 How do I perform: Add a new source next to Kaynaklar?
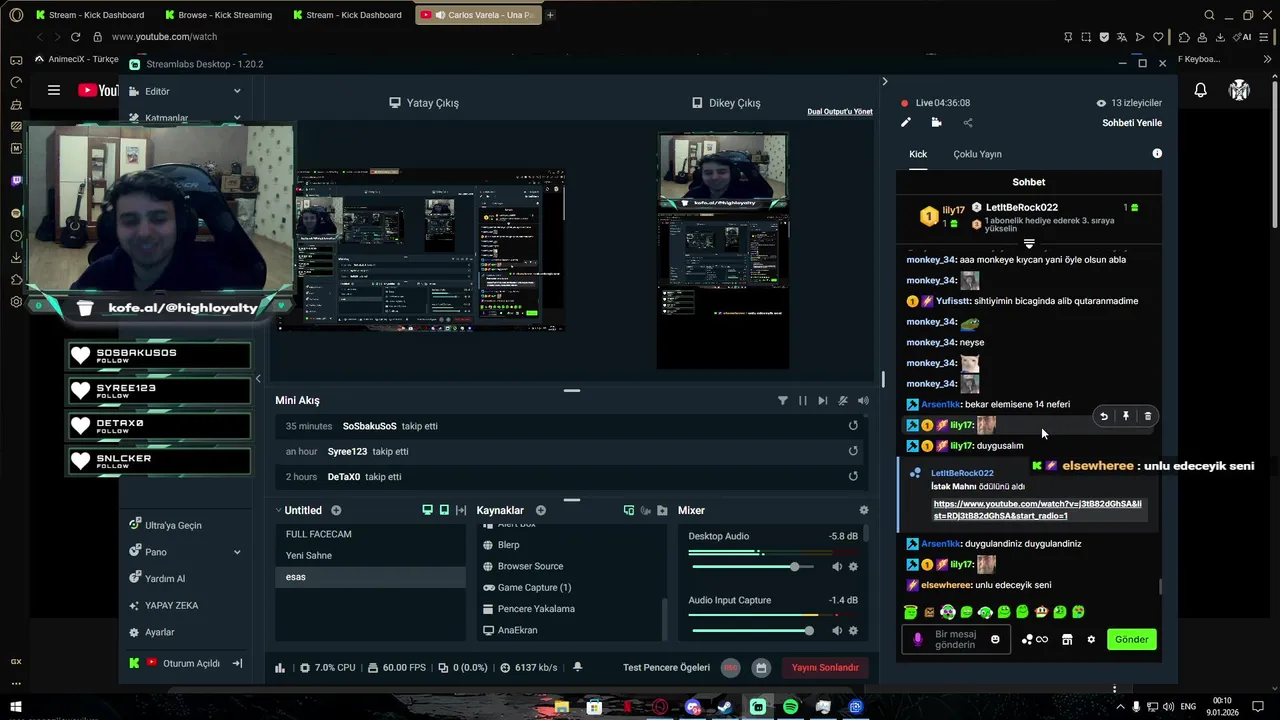point(541,510)
